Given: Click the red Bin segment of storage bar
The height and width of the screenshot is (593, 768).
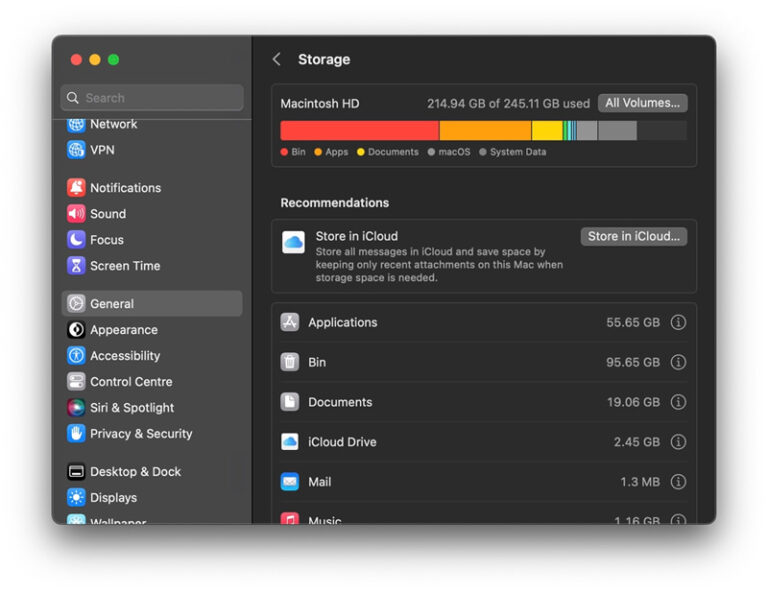Looking at the screenshot, I should [x=359, y=130].
